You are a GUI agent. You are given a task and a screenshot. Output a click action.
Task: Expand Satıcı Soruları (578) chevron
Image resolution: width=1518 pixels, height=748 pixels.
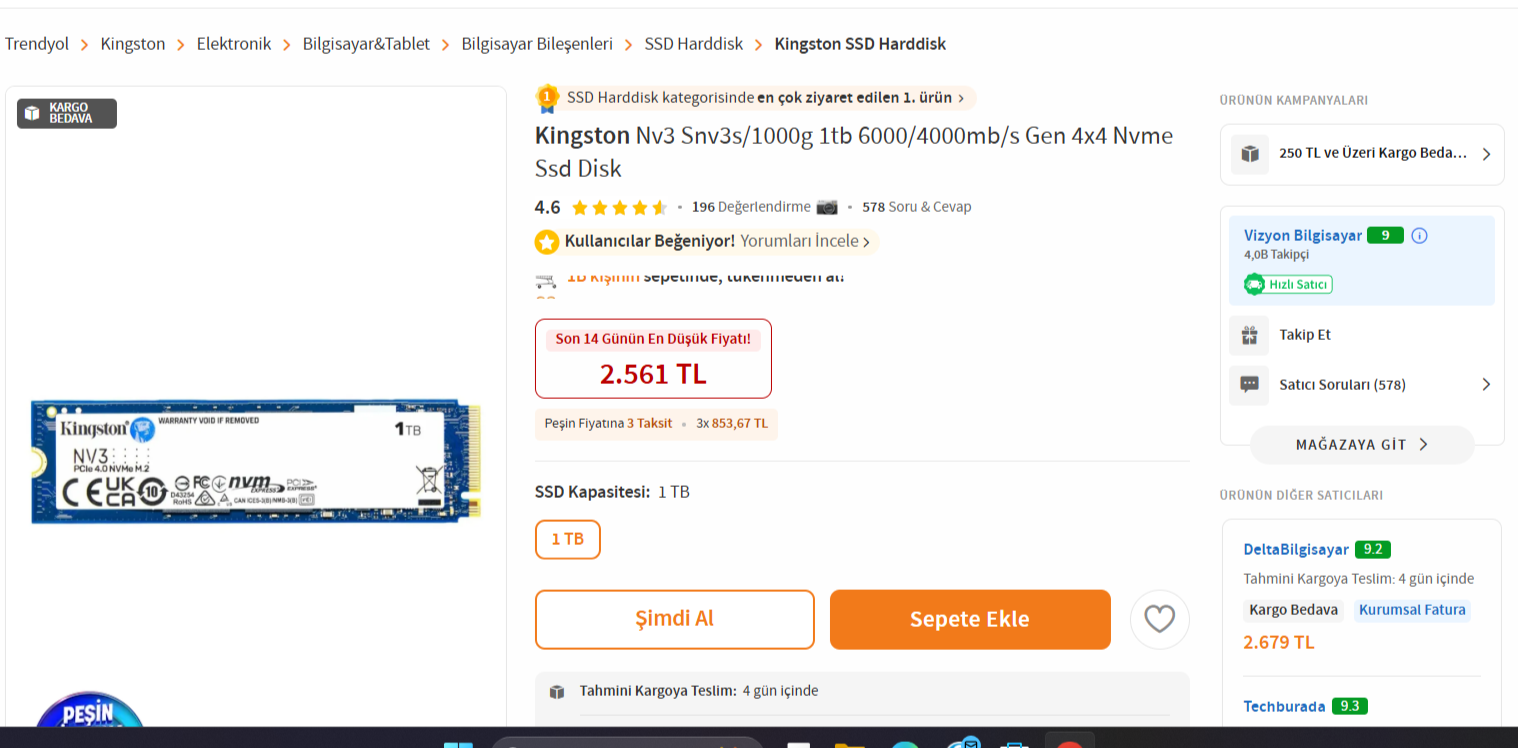tap(1486, 384)
